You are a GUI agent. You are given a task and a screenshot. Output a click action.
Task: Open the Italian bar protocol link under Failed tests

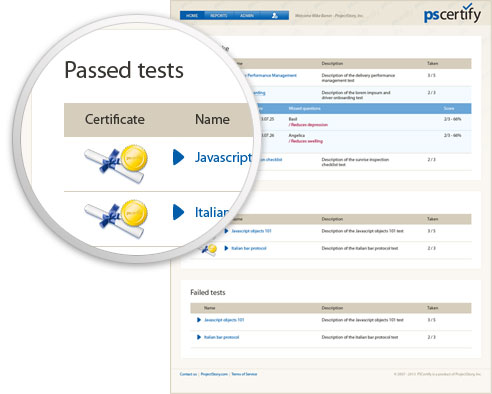pos(222,337)
